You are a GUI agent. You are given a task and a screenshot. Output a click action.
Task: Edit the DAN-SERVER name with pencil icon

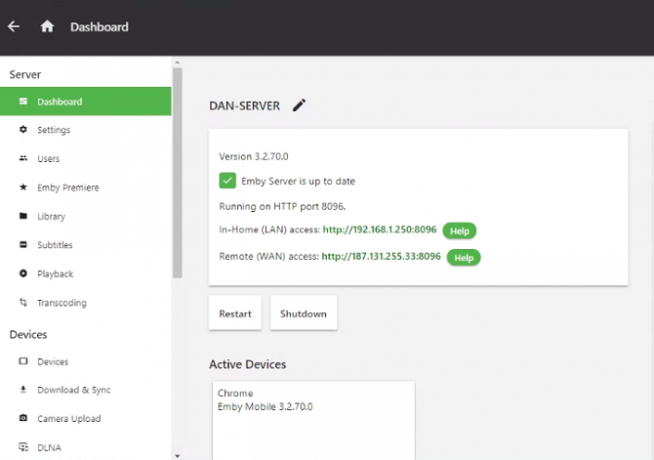299,105
